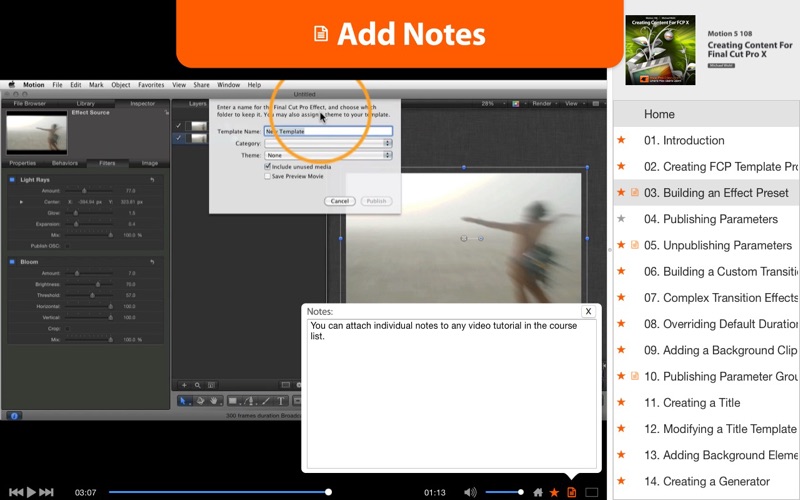This screenshot has height=500, width=800.
Task: Click the Cancel button in the dialog
Action: click(340, 201)
